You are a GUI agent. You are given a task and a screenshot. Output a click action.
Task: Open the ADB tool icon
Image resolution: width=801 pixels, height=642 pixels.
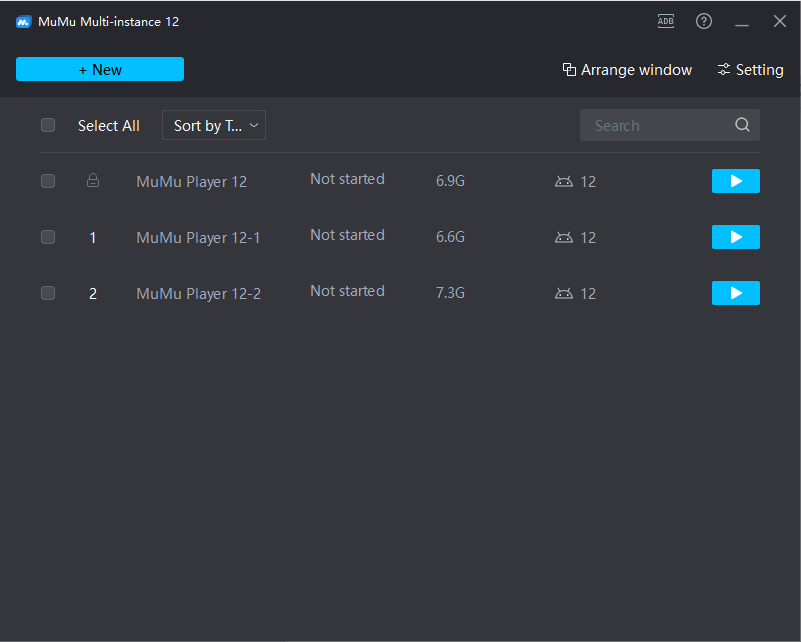tap(666, 21)
